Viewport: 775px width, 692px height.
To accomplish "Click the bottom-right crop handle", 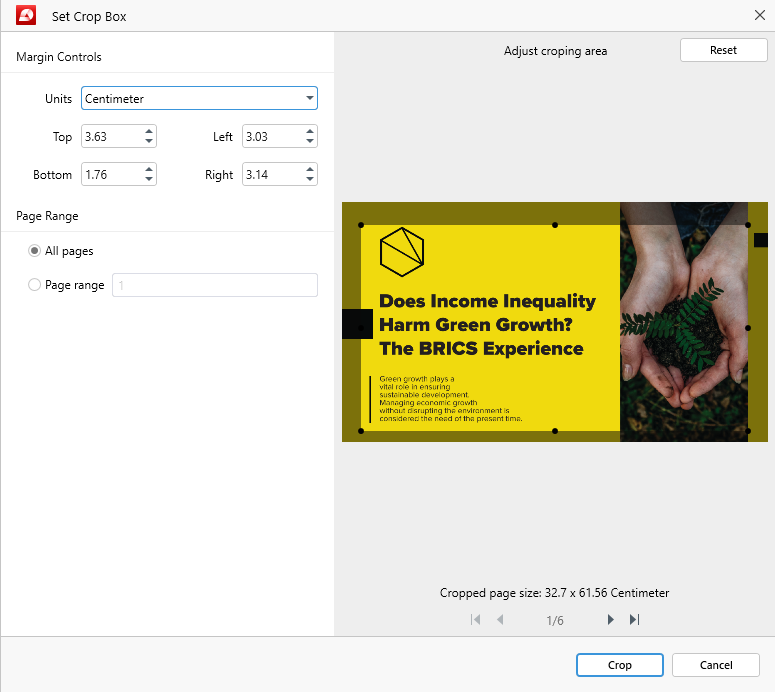I will coord(748,431).
